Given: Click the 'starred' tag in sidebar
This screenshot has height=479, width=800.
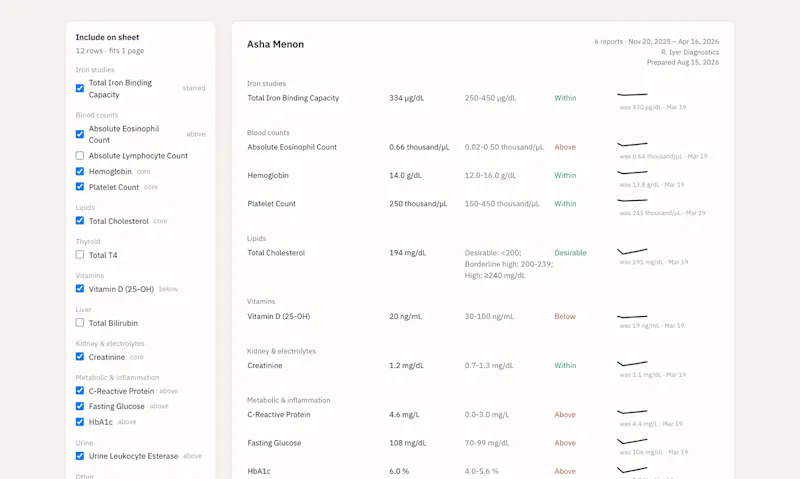Looking at the screenshot, I should 194,88.
